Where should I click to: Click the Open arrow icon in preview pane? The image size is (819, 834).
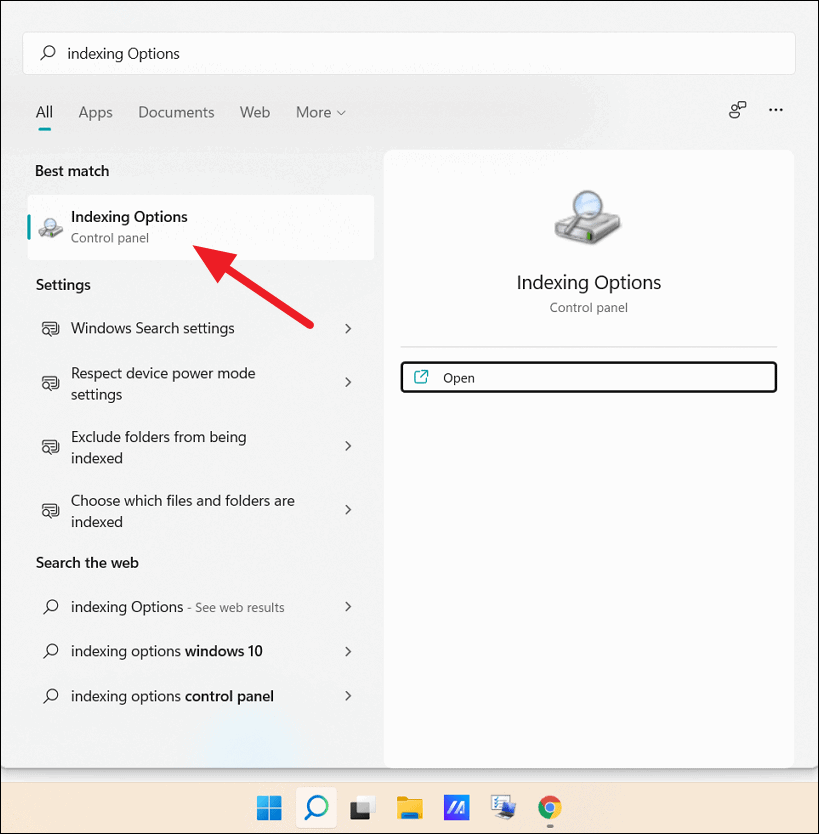(x=421, y=377)
